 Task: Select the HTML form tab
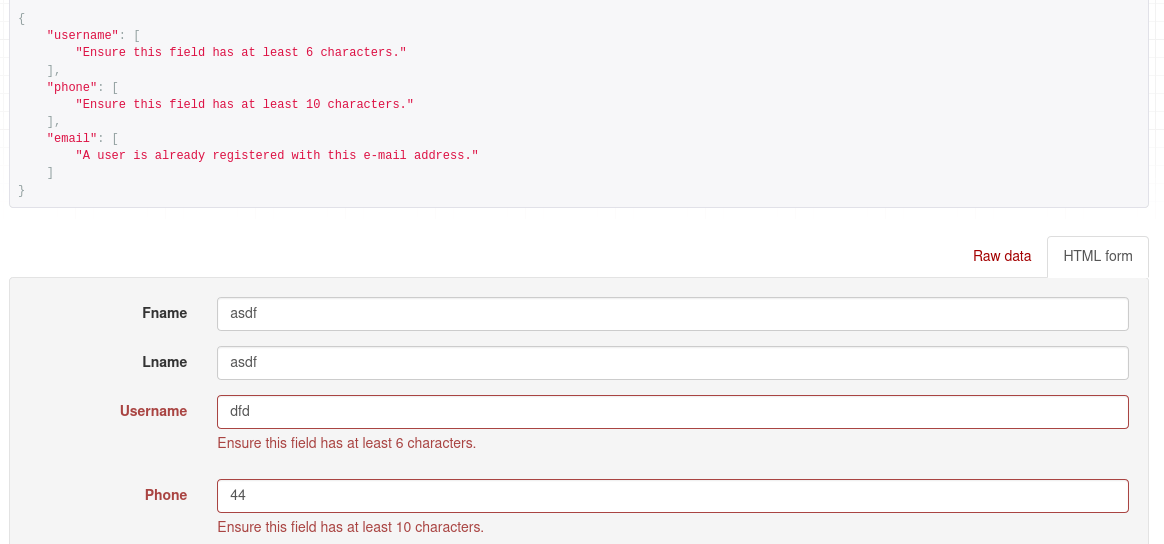(1098, 257)
